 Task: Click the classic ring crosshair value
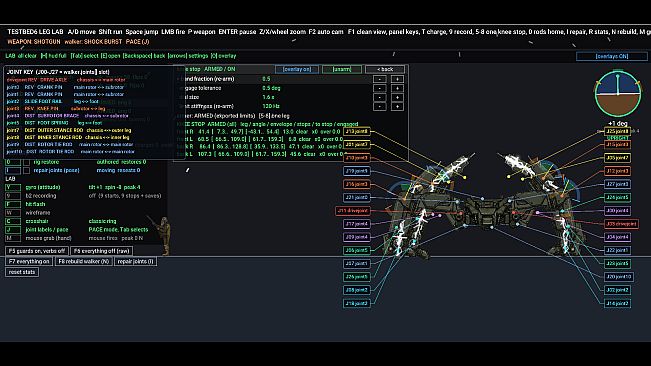103,222
